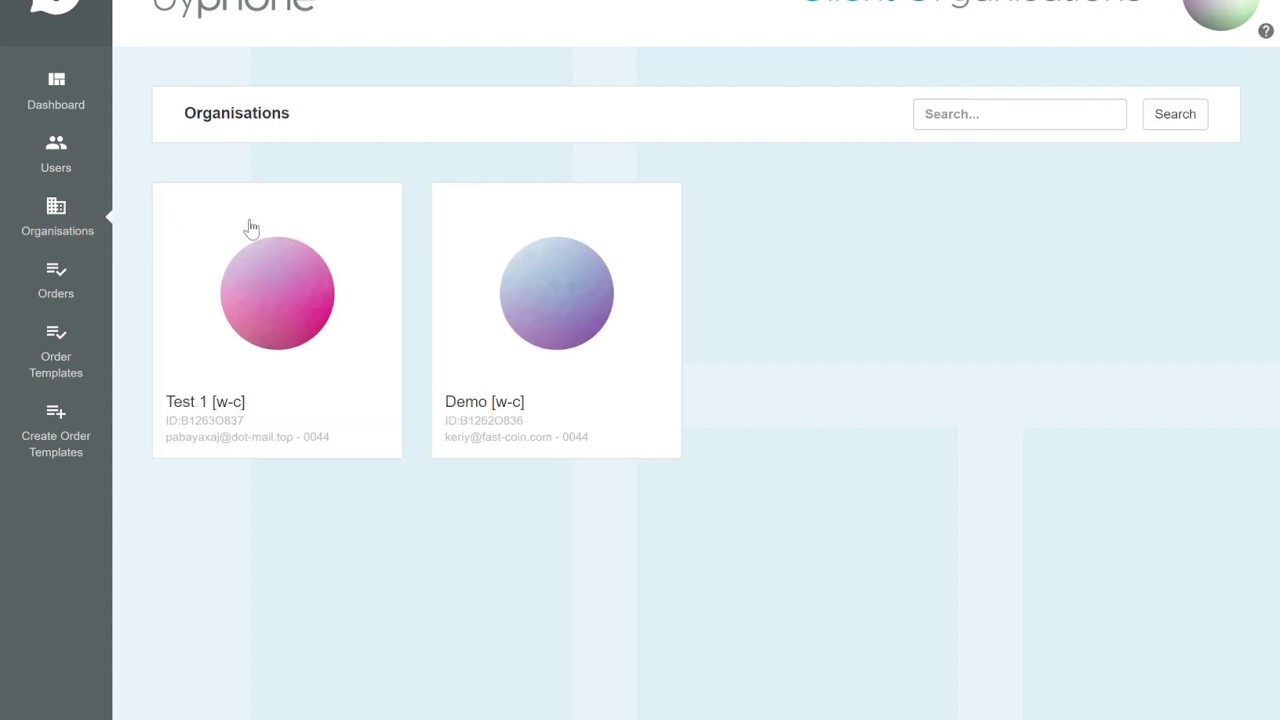This screenshot has width=1280, height=720.
Task: Click the Order Templates checklist icon
Action: point(56,332)
